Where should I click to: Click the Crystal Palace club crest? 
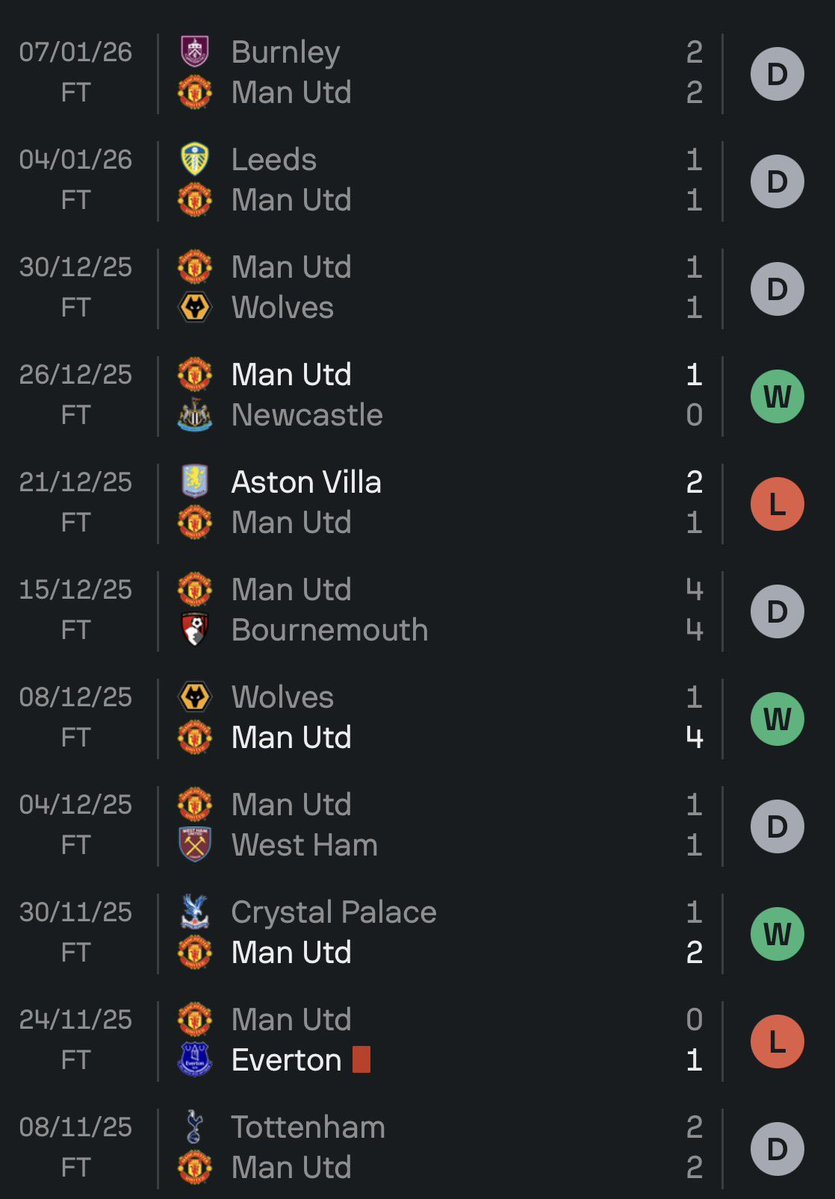tap(194, 912)
